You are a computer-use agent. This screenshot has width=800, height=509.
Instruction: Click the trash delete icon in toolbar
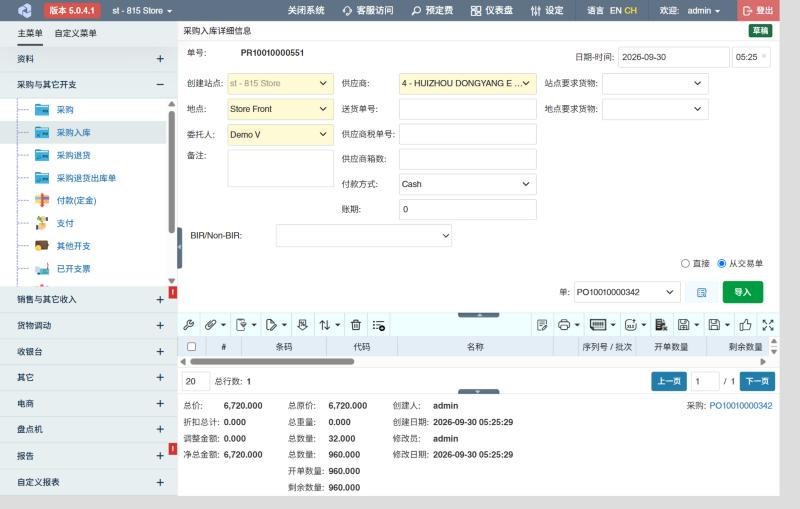pos(356,325)
